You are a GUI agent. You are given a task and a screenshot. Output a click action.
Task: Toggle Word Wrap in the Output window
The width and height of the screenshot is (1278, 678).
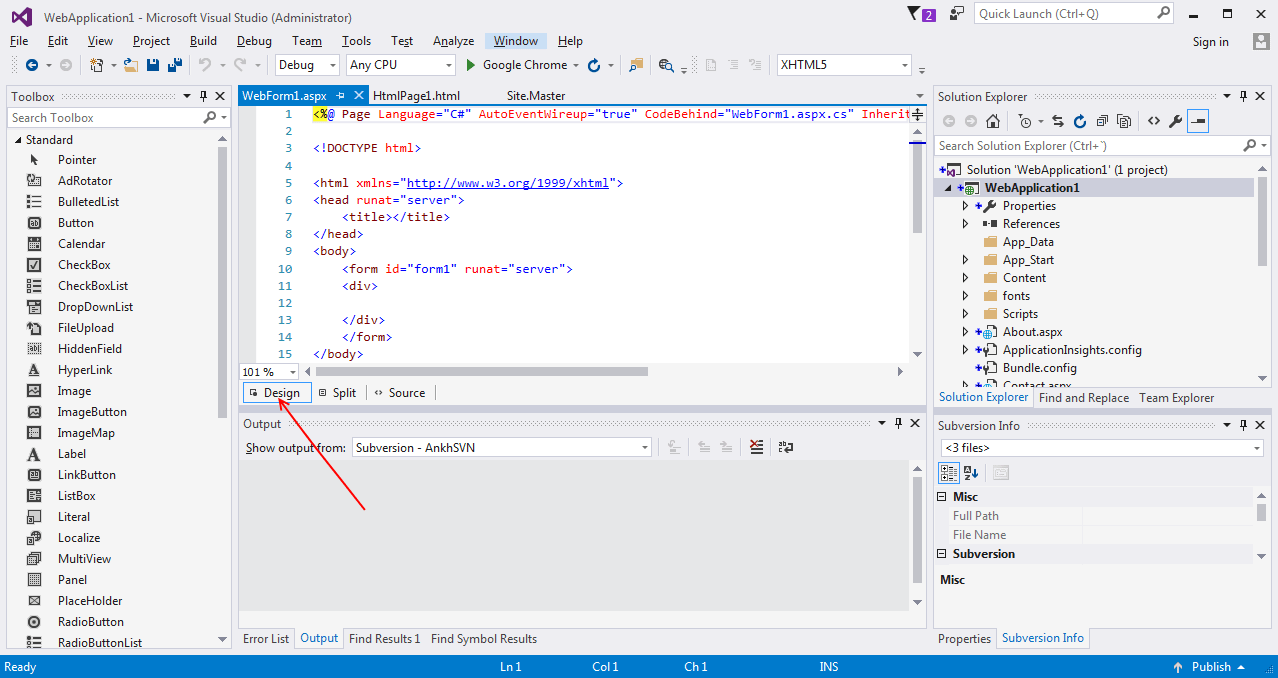click(x=787, y=447)
